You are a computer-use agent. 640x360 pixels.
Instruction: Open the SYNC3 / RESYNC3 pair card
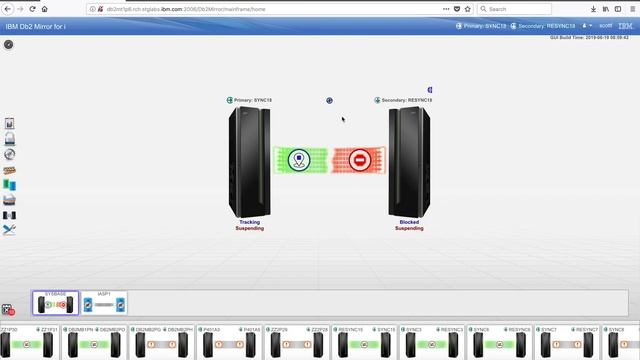pyautogui.click(x=431, y=342)
